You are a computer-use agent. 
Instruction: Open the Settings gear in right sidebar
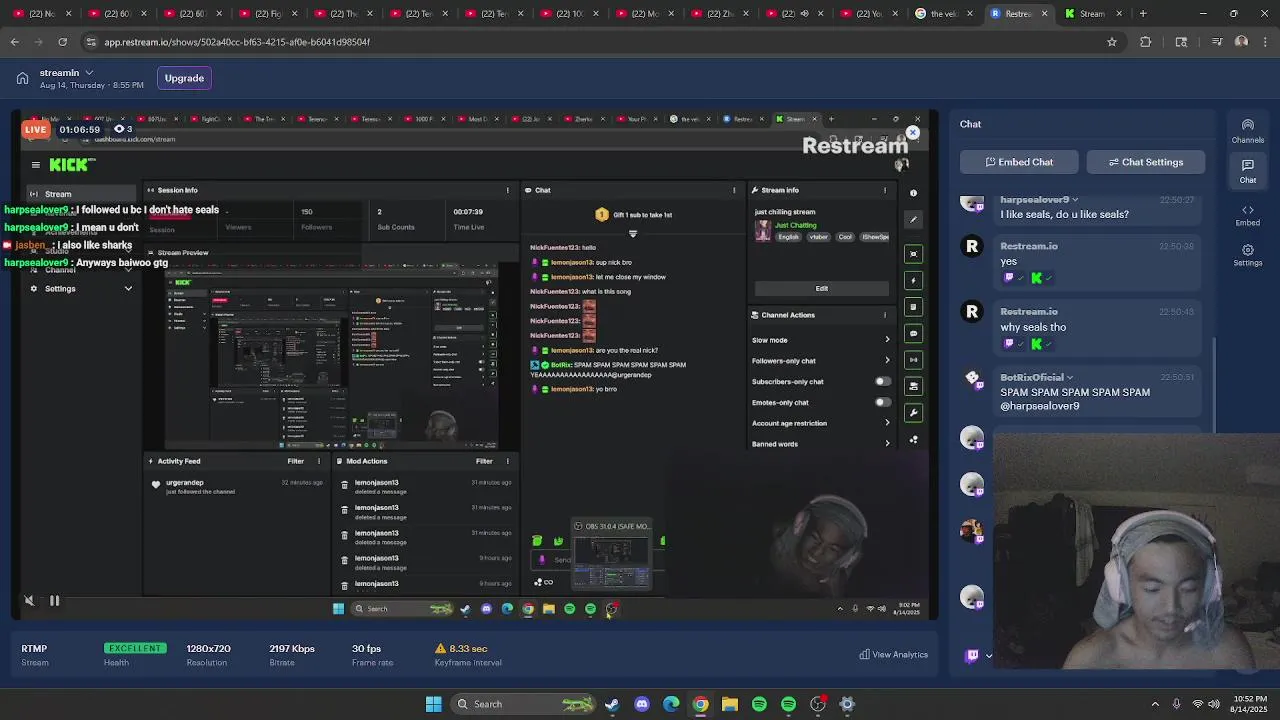point(1247,255)
